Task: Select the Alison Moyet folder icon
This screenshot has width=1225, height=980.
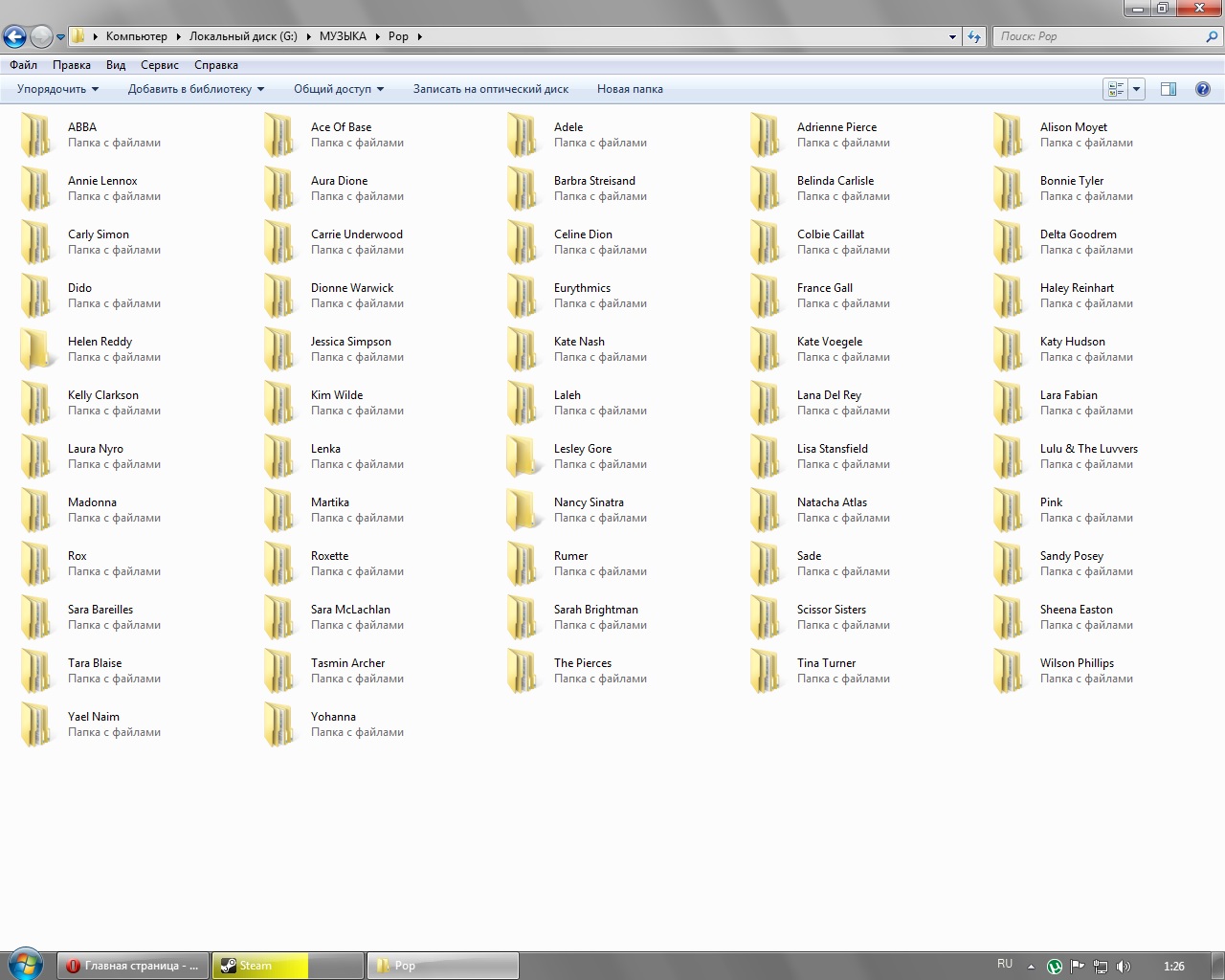Action: click(1009, 135)
